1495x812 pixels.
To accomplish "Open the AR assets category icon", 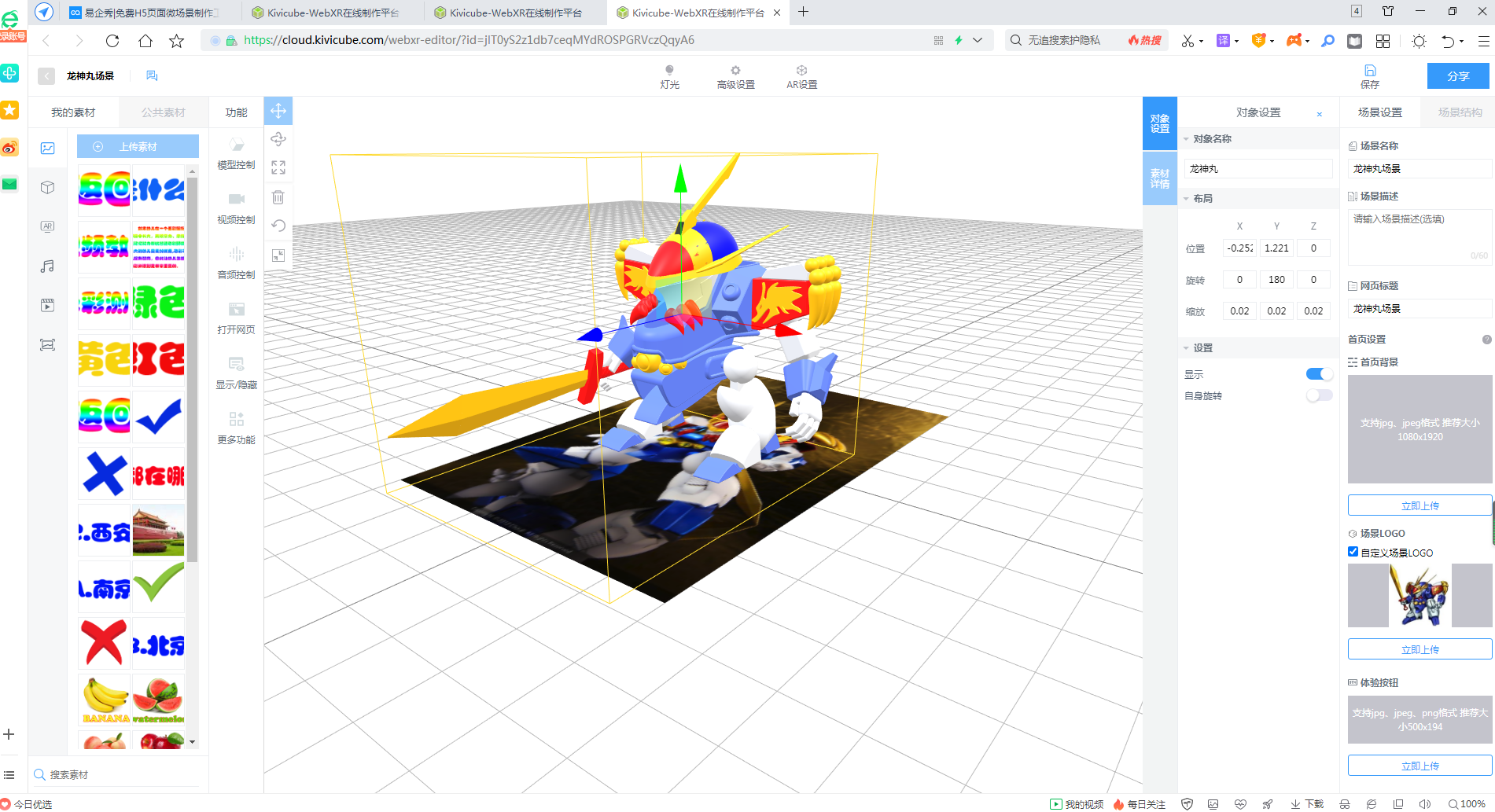I will [x=48, y=226].
